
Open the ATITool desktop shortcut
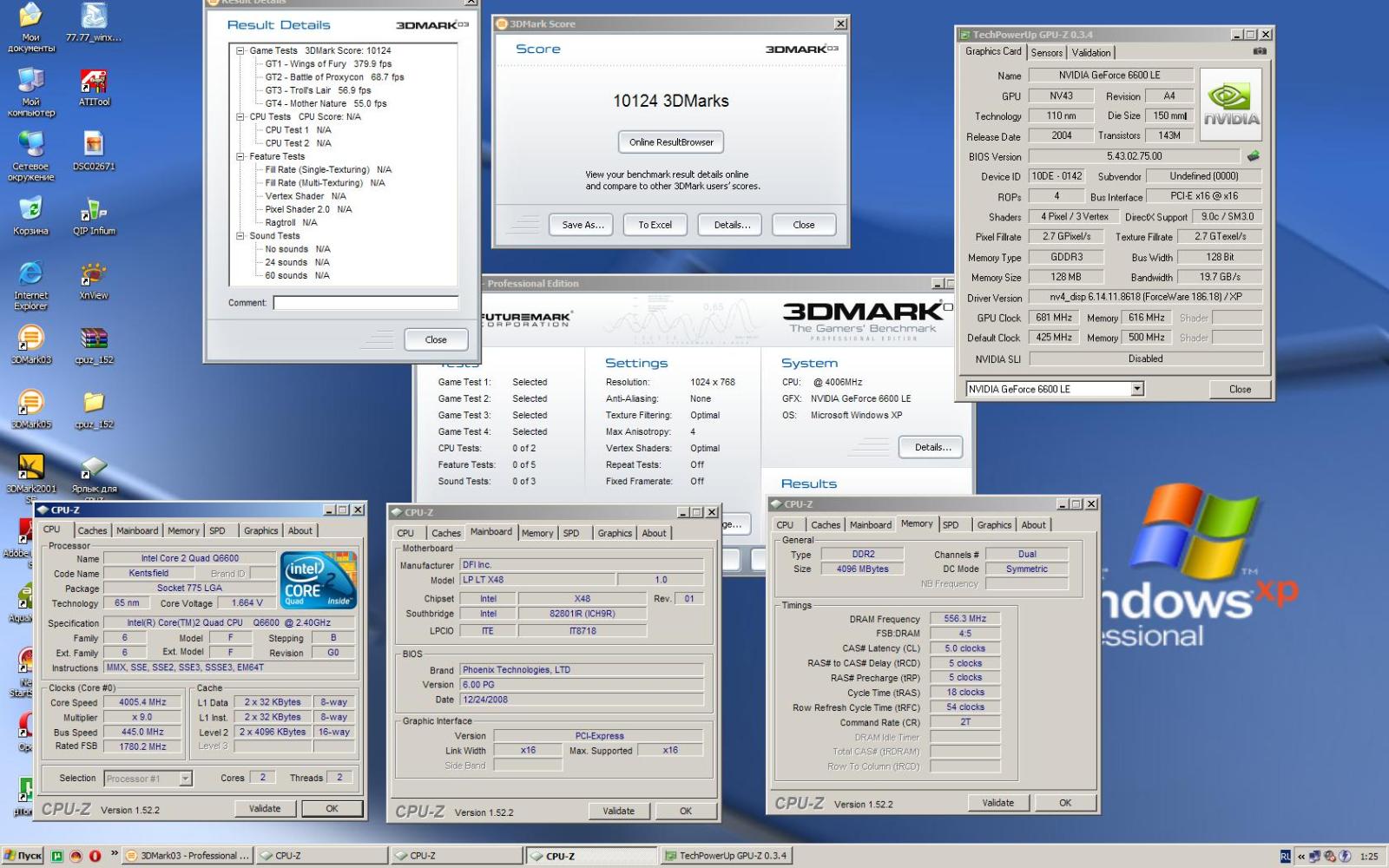94,87
